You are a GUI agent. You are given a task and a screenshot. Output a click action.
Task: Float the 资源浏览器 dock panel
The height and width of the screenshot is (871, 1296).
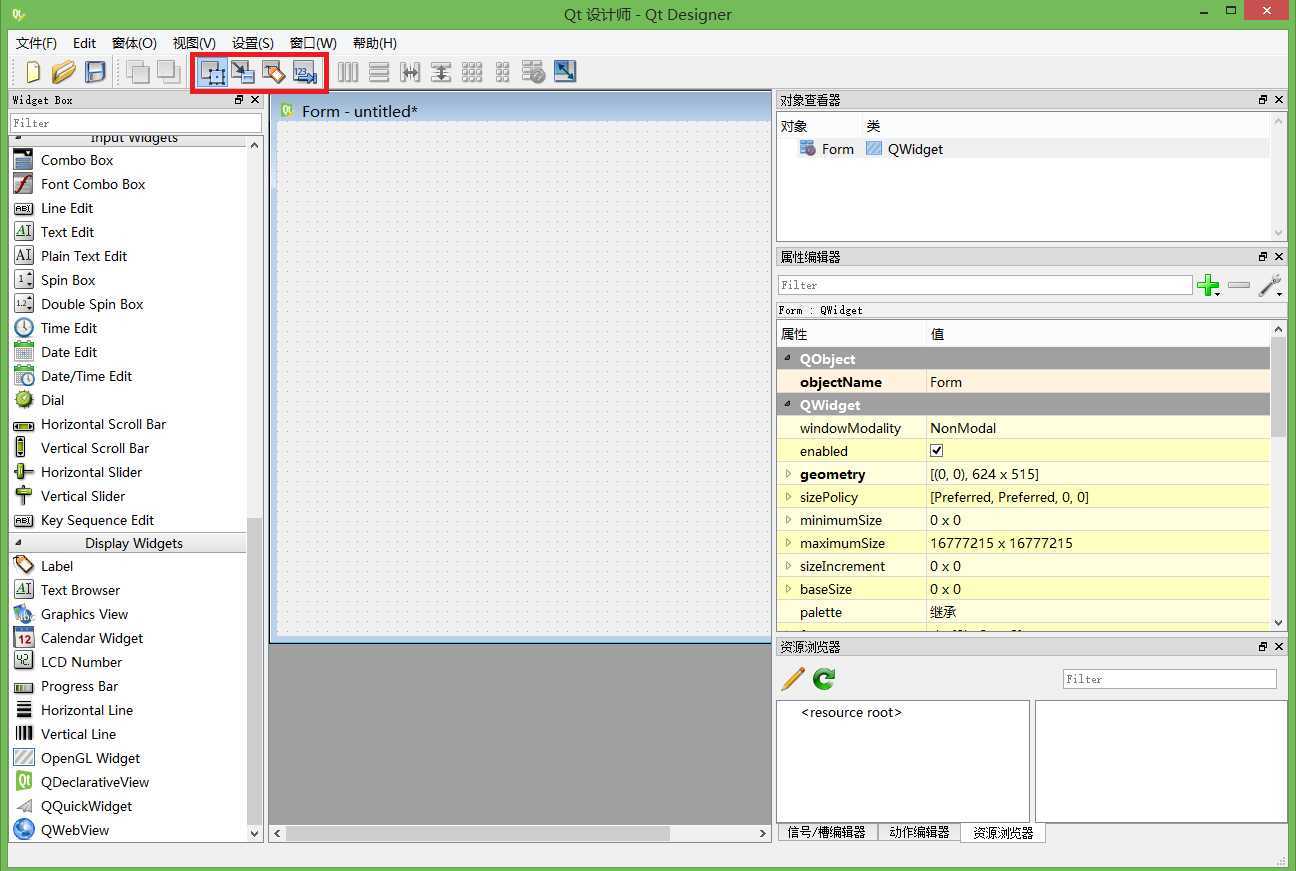point(1263,647)
